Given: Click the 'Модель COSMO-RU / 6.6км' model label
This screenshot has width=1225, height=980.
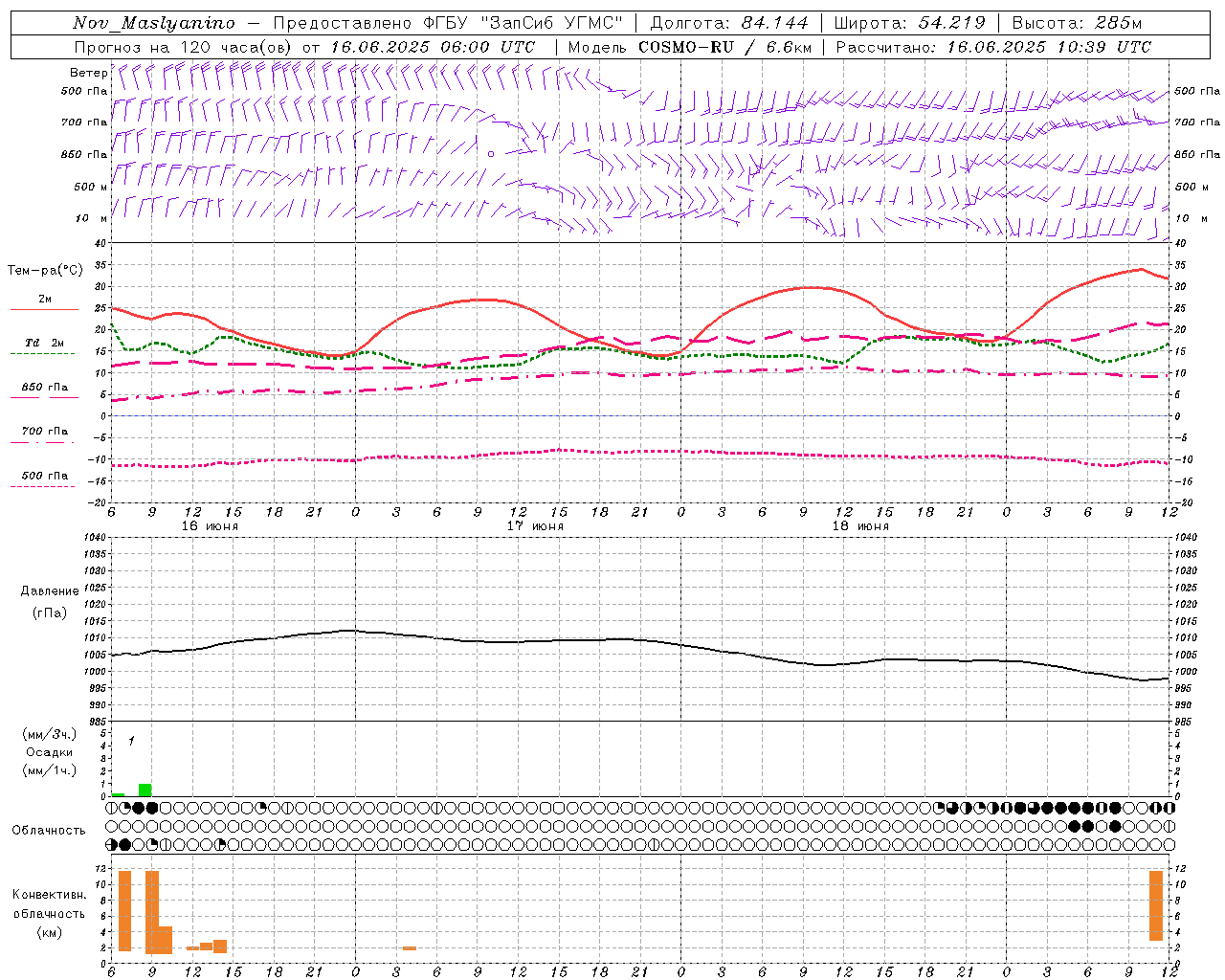Looking at the screenshot, I should [690, 47].
